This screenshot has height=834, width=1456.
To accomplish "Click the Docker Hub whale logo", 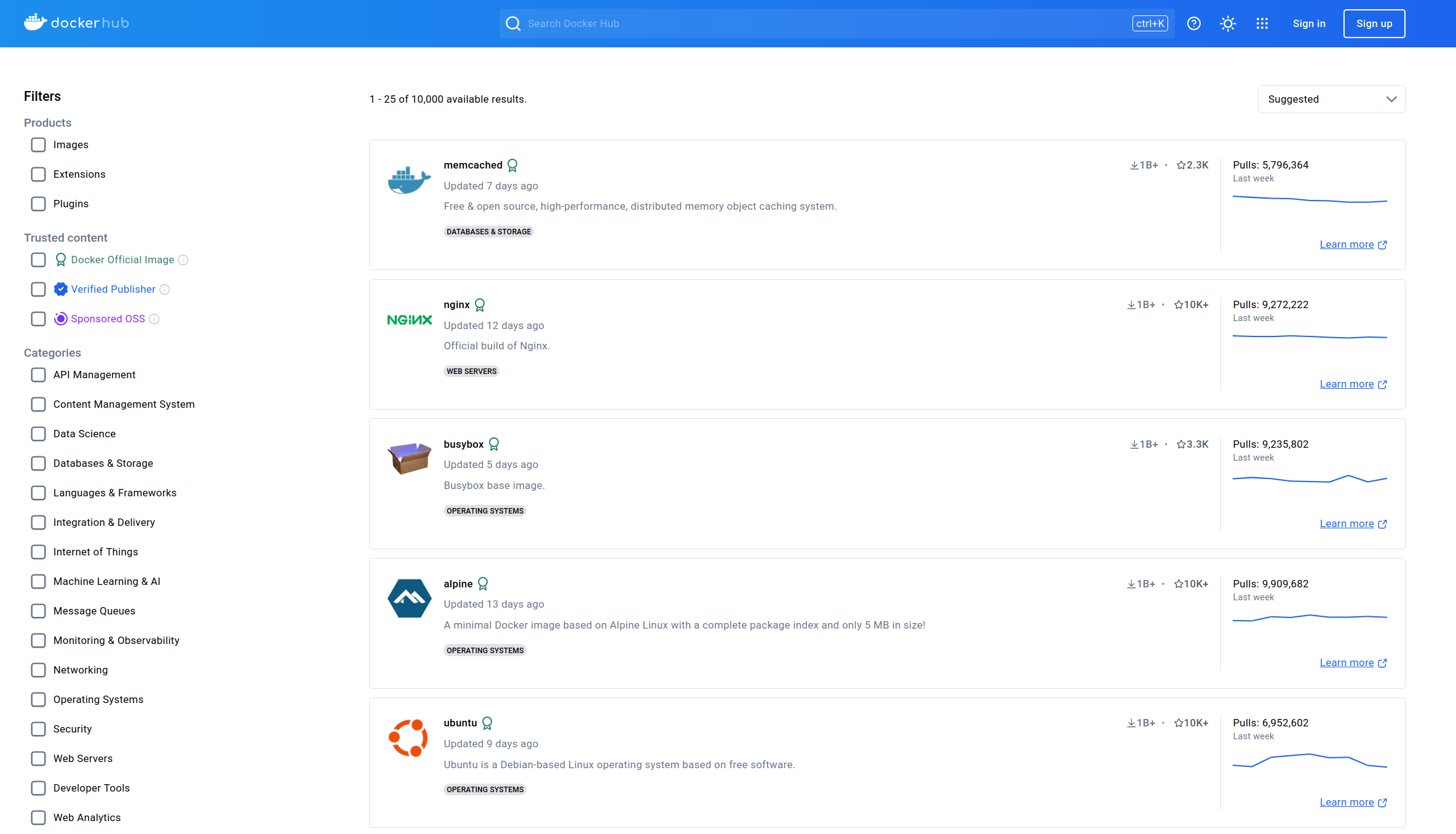I will click(x=36, y=23).
